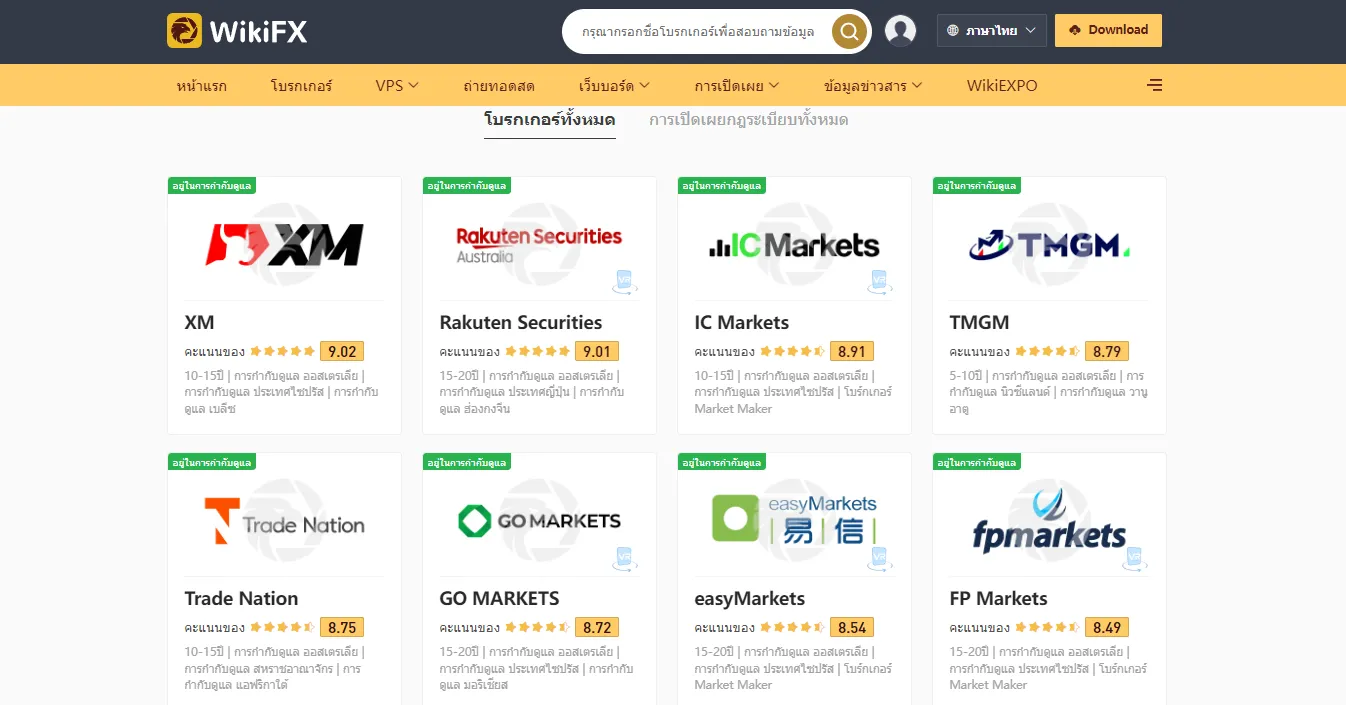
Task: Open the TMGM title
Action: pos(979,322)
